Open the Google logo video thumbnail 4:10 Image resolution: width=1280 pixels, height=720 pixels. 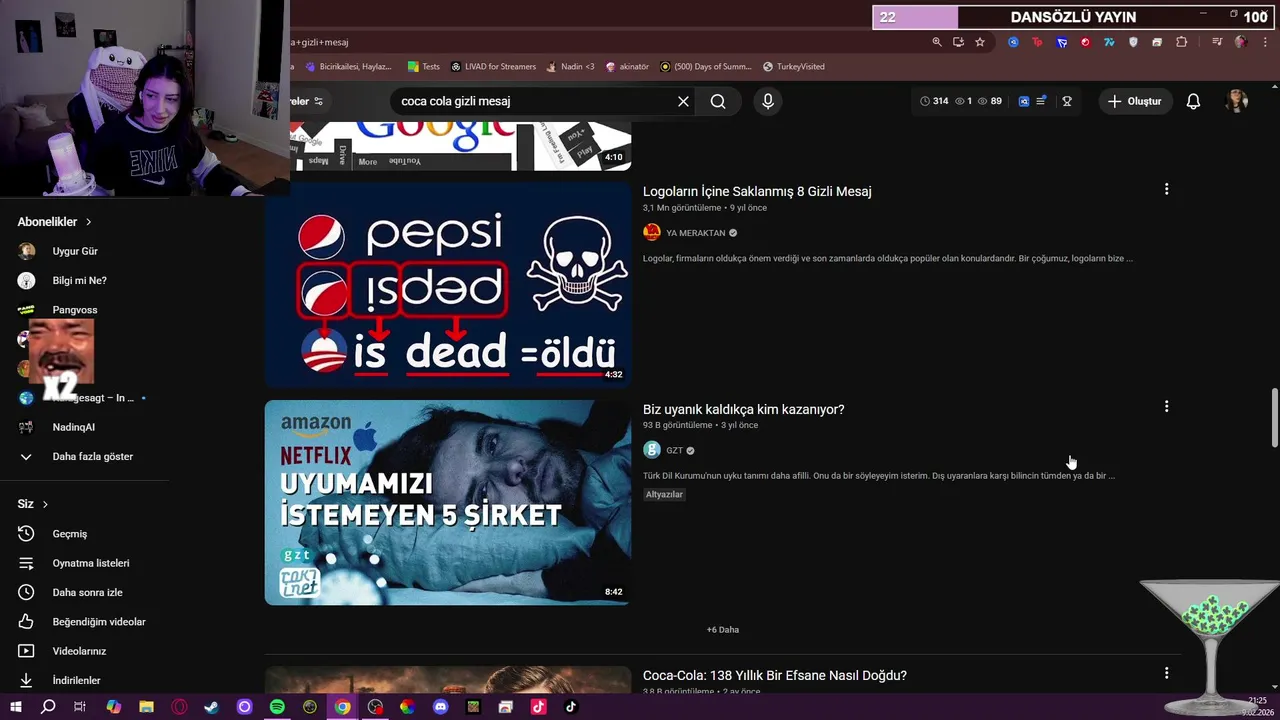click(461, 146)
